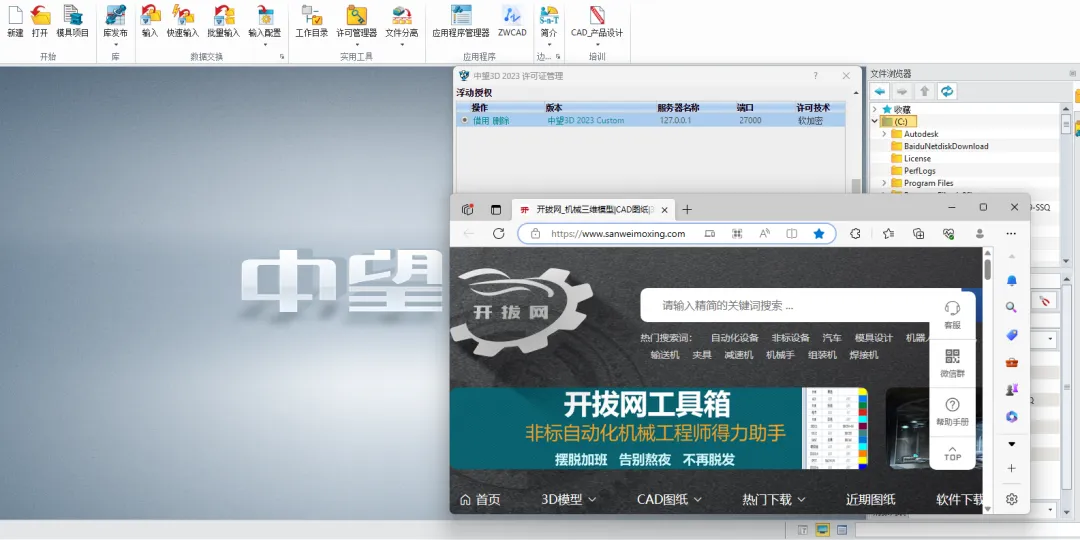The image size is (1080, 540).
Task: Select the License folder in file browser
Action: click(x=917, y=158)
